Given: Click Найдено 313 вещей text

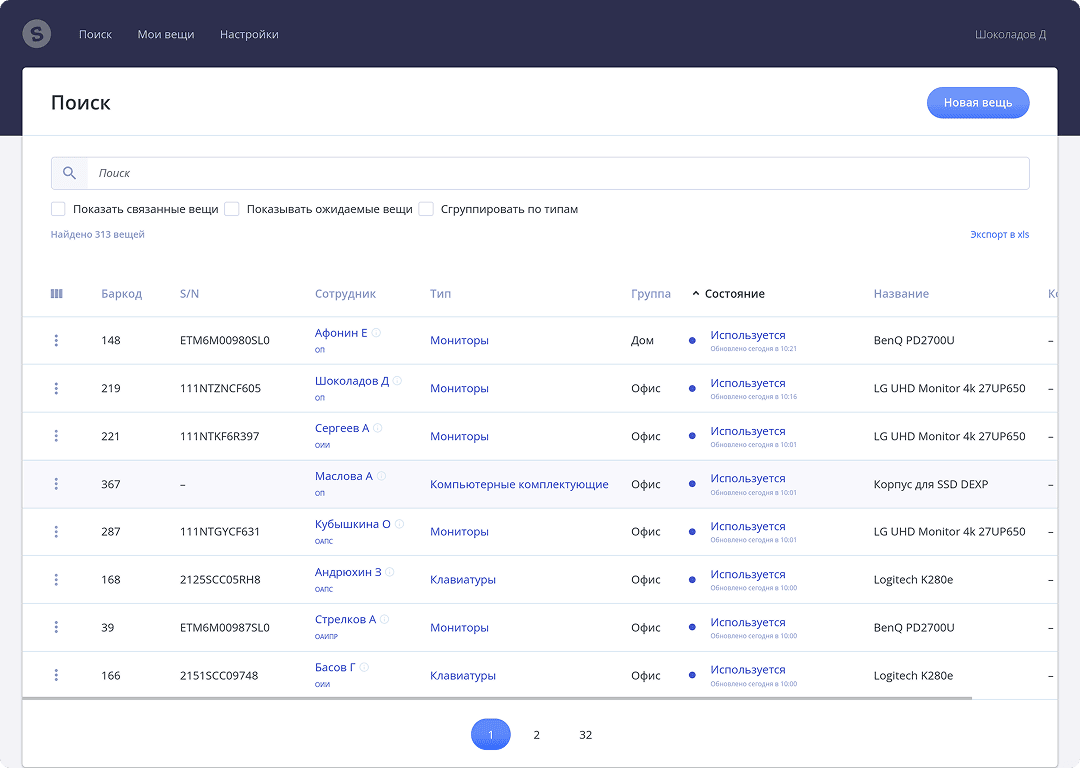Looking at the screenshot, I should pyautogui.click(x=98, y=234).
